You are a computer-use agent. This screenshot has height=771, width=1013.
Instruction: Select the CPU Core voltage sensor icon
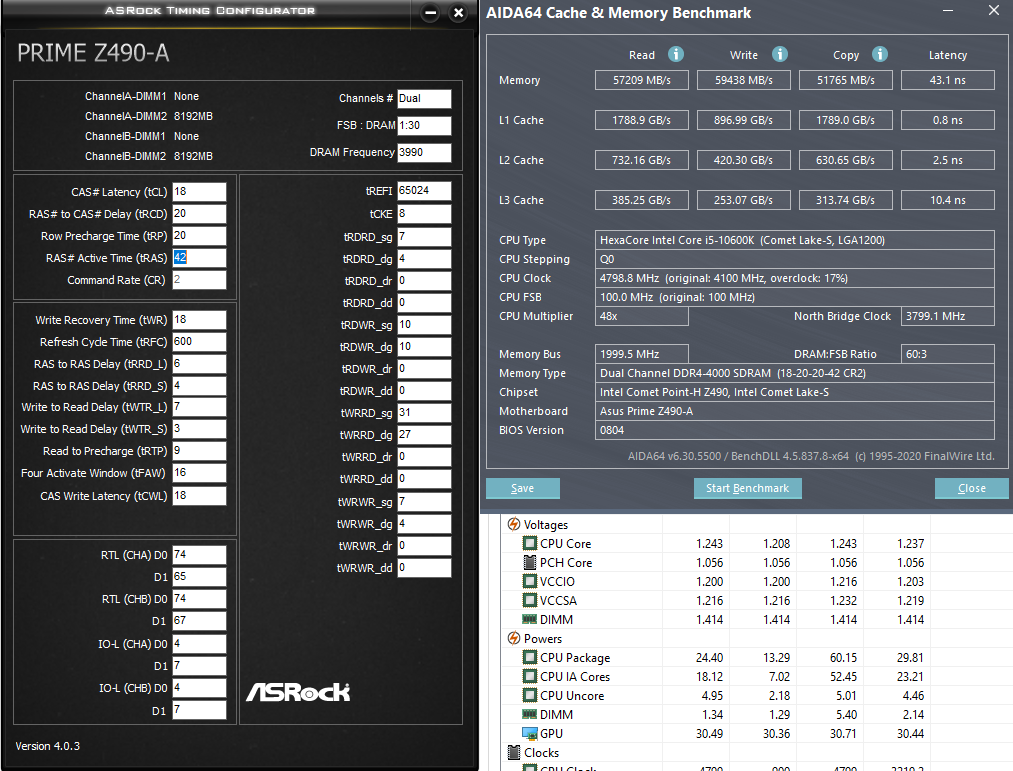(530, 544)
